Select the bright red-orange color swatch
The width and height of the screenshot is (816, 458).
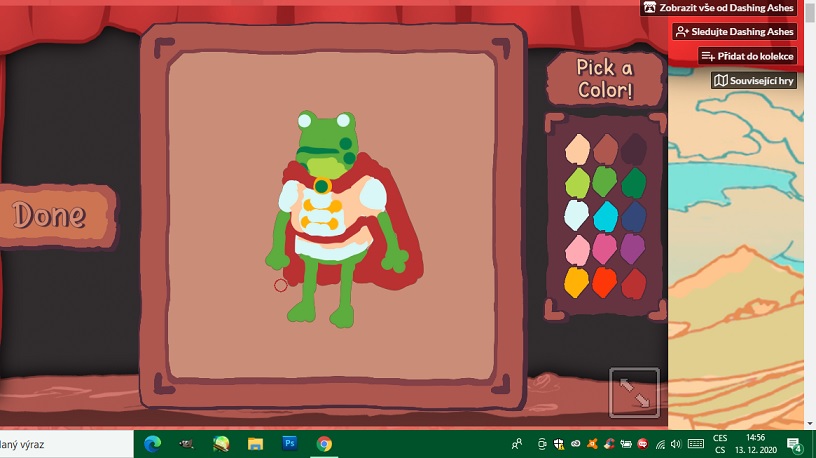coord(604,282)
